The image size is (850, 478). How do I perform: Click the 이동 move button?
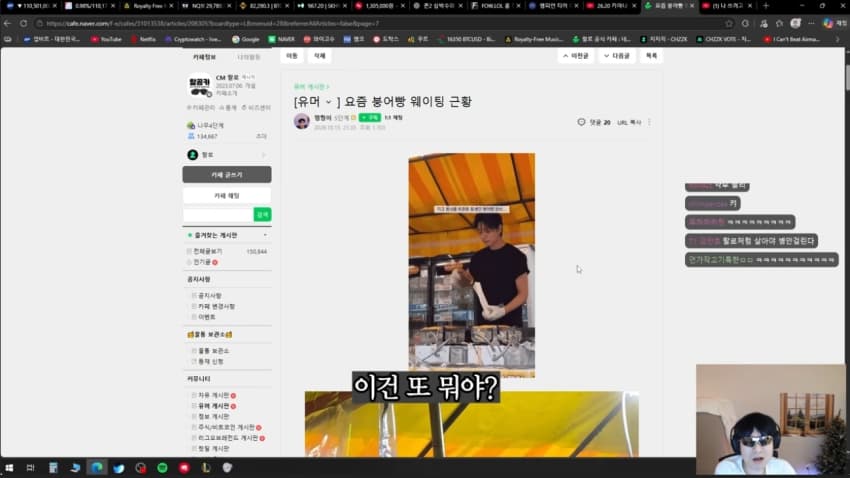(x=292, y=56)
